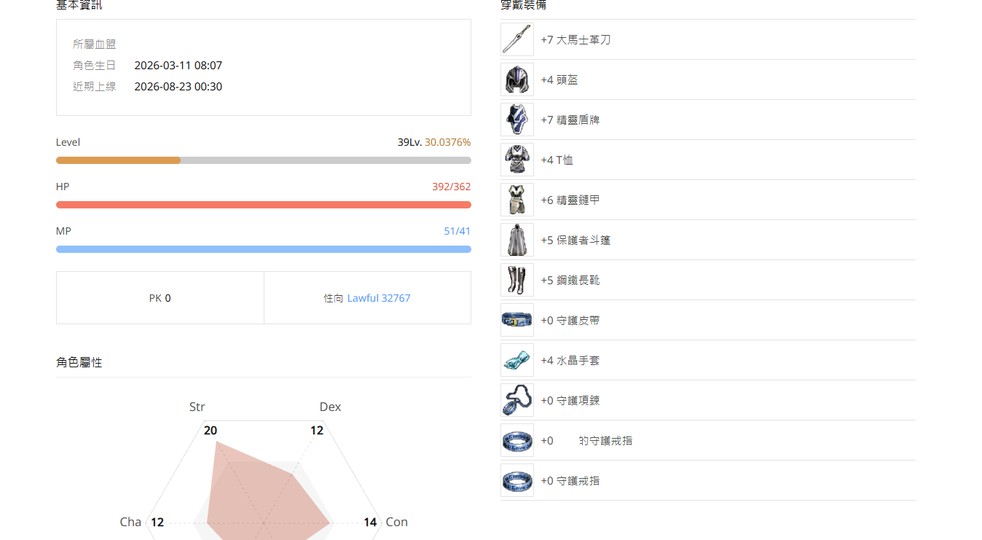The image size is (982, 540).
Task: Click the +7 Damascus sword icon
Action: (517, 39)
